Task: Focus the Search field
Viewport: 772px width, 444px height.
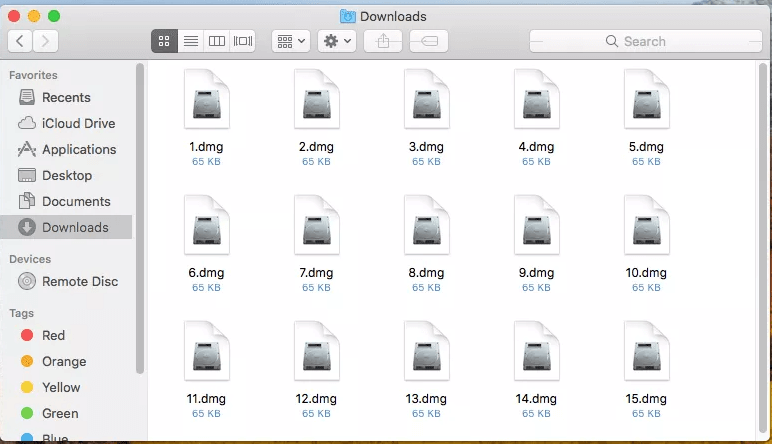Action: point(646,41)
